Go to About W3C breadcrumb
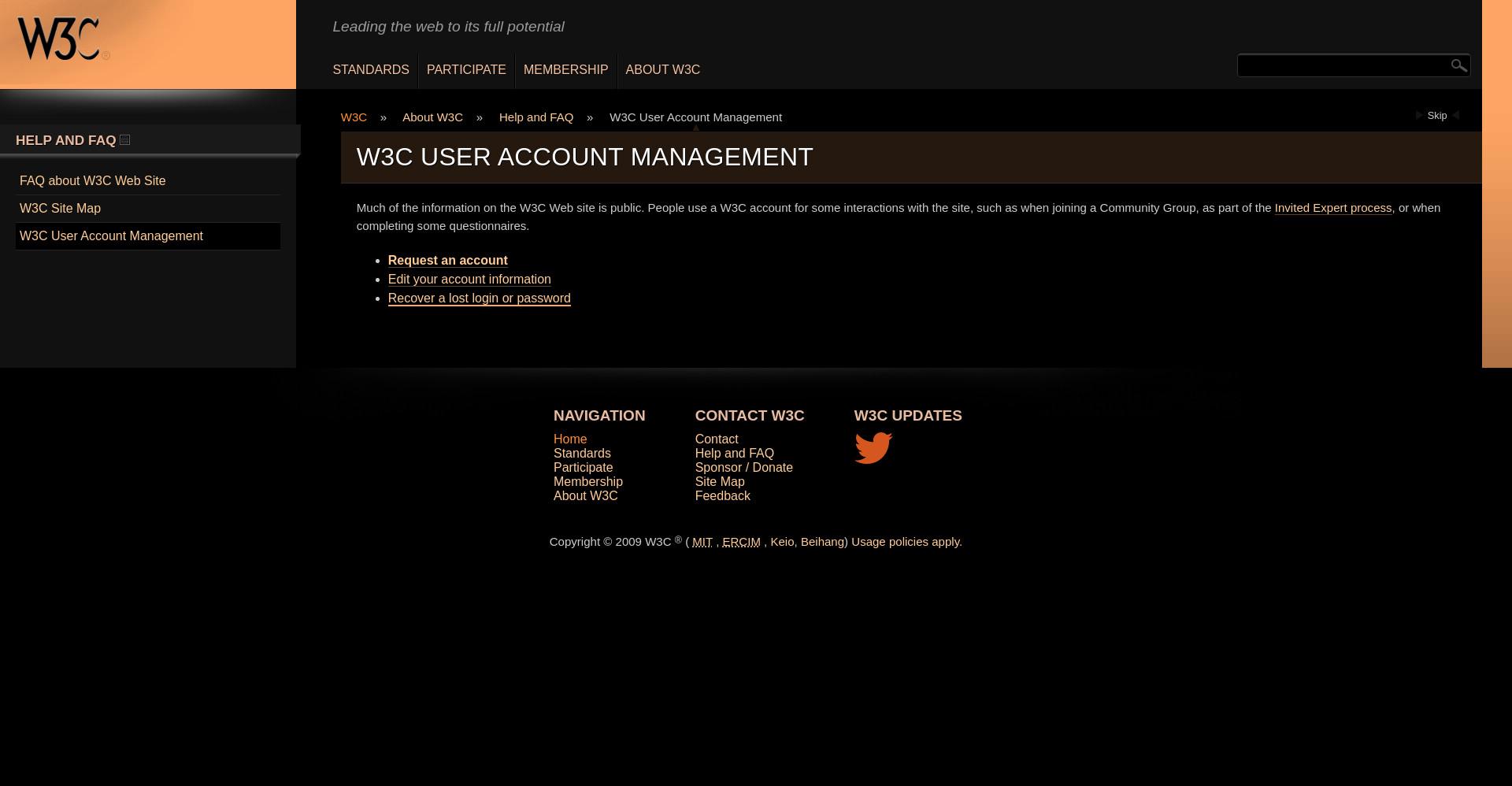The height and width of the screenshot is (786, 1512). (x=432, y=117)
